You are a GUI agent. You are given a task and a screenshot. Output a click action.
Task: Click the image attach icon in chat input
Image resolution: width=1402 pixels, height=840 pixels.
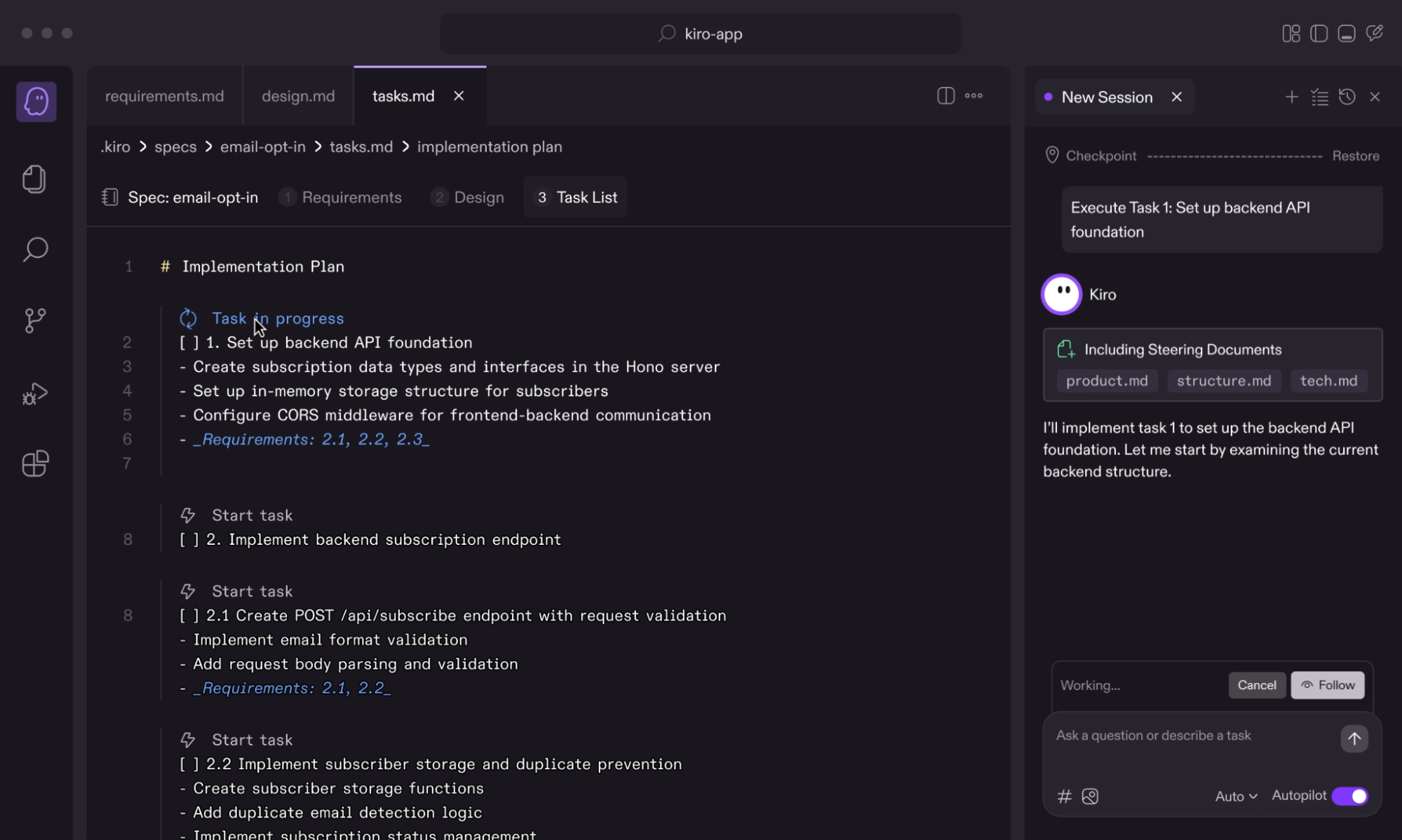(1090, 796)
